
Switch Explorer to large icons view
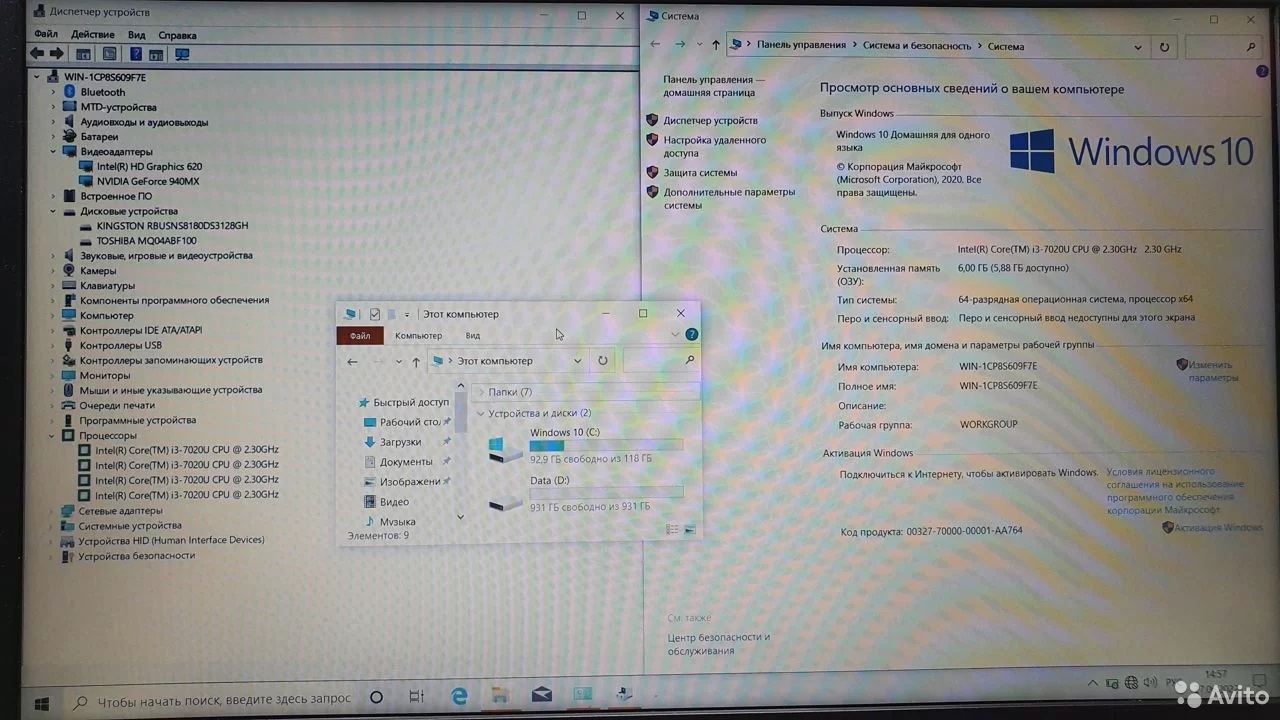[689, 529]
